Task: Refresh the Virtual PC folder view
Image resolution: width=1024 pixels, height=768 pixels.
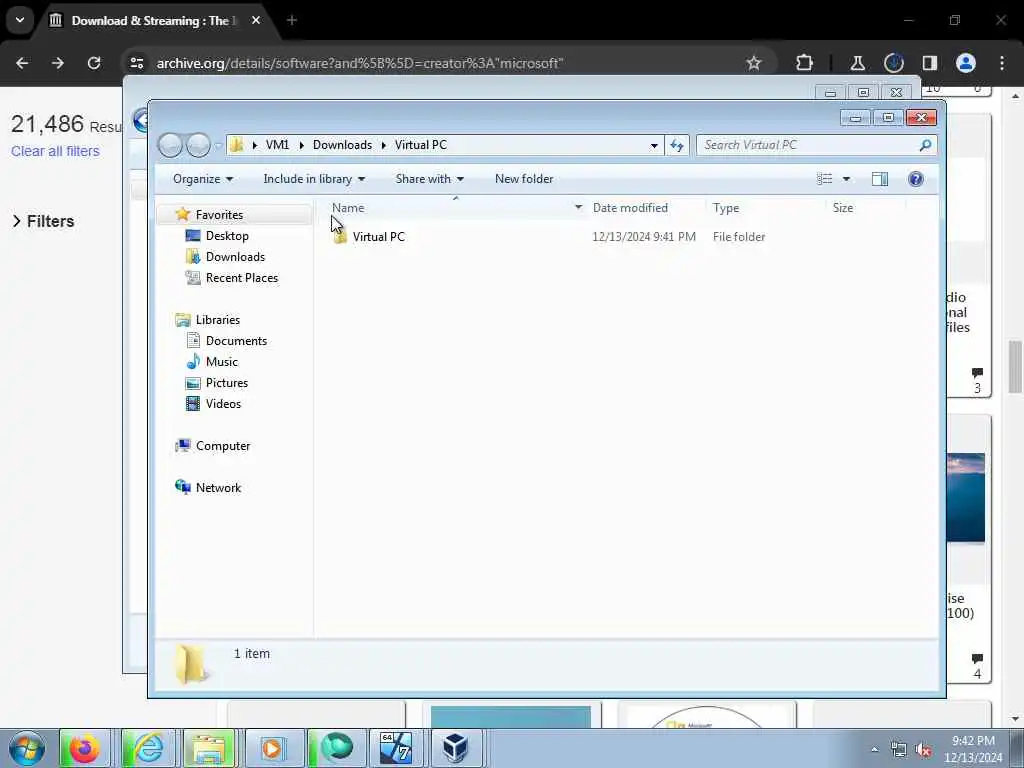Action: (x=677, y=145)
